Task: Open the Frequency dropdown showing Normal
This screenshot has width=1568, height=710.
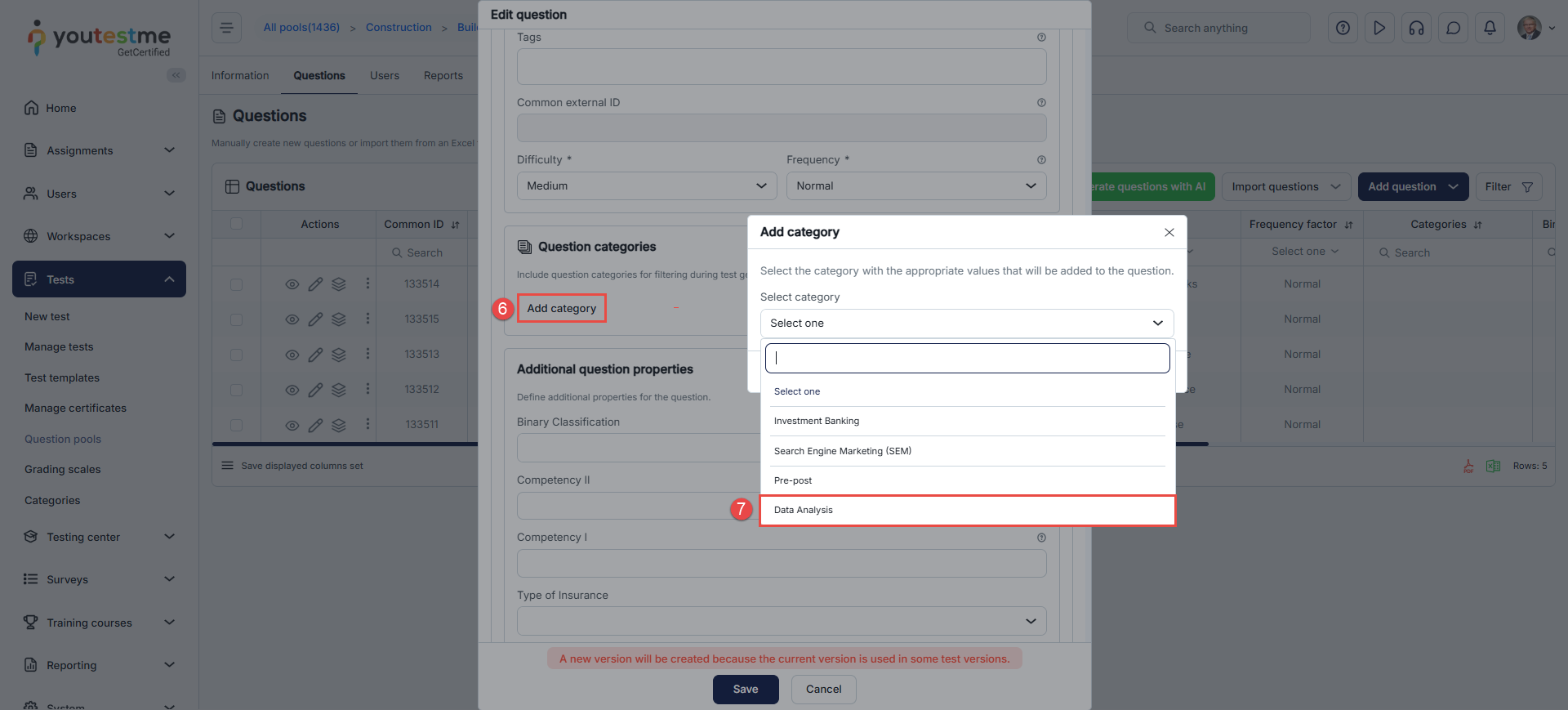Action: [915, 186]
